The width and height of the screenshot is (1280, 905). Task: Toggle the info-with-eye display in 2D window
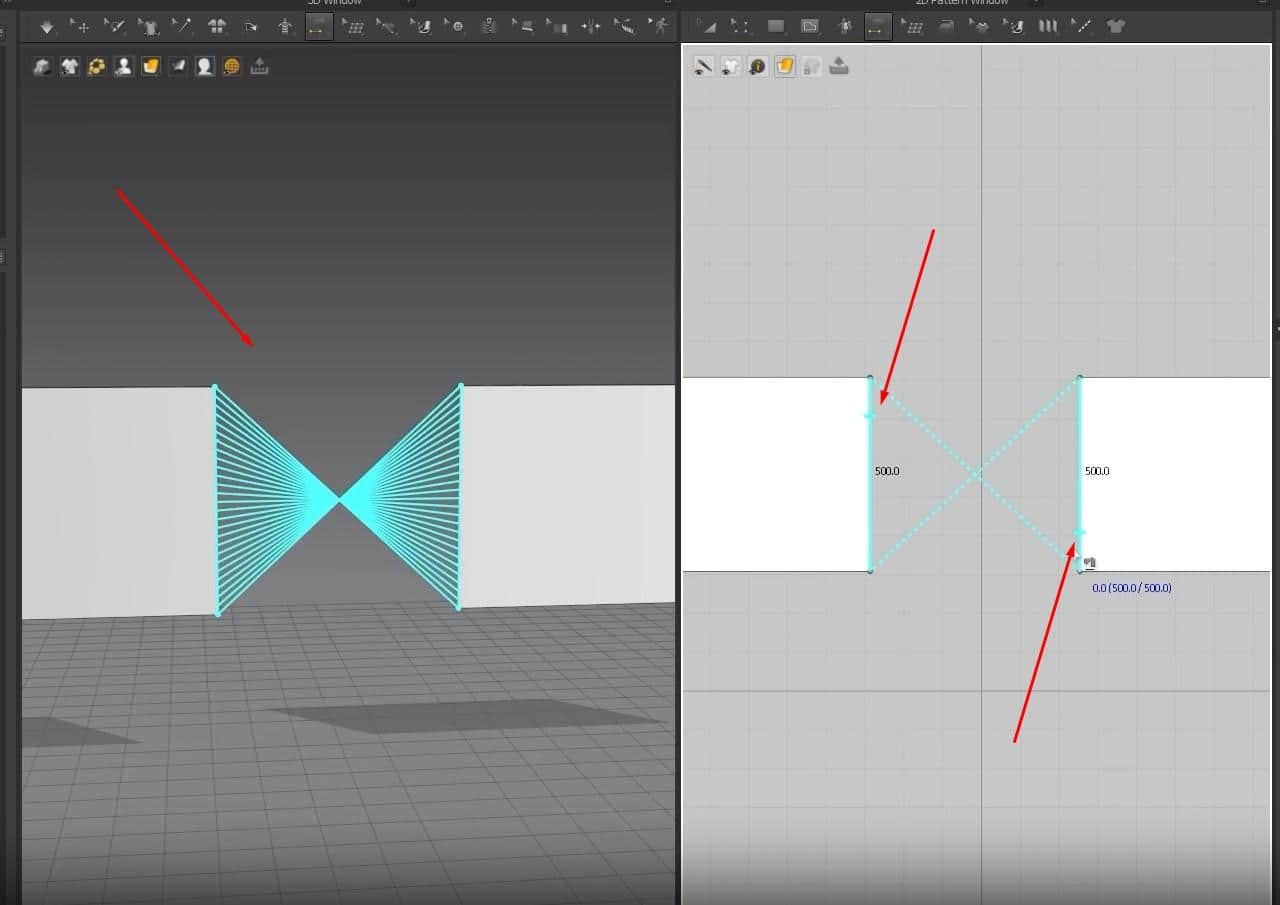[x=758, y=67]
